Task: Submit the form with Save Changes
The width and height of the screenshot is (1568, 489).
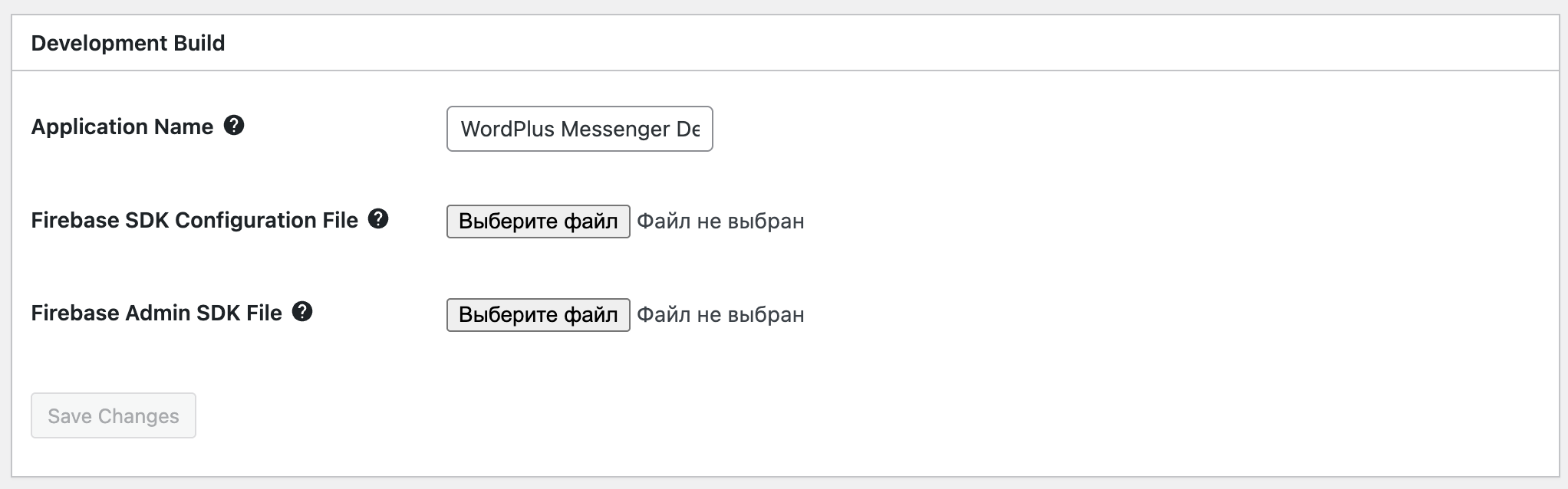Action: point(114,415)
